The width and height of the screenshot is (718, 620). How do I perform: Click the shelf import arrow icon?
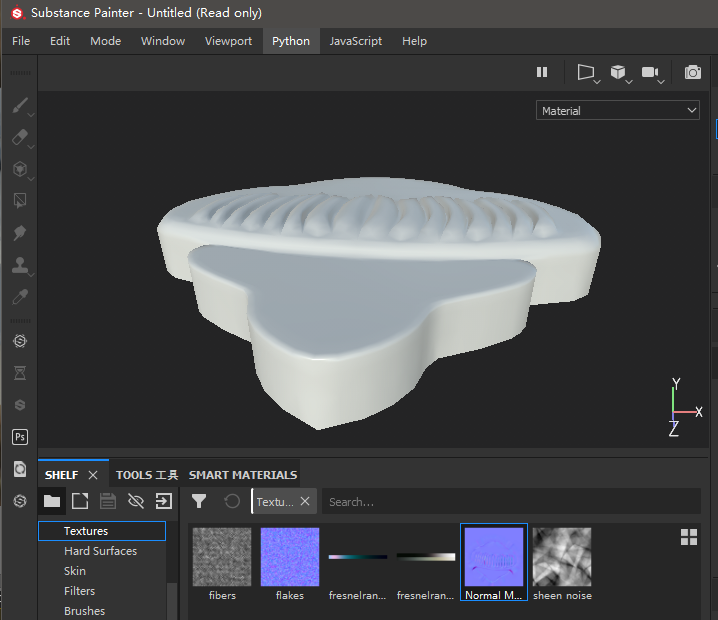tap(164, 501)
